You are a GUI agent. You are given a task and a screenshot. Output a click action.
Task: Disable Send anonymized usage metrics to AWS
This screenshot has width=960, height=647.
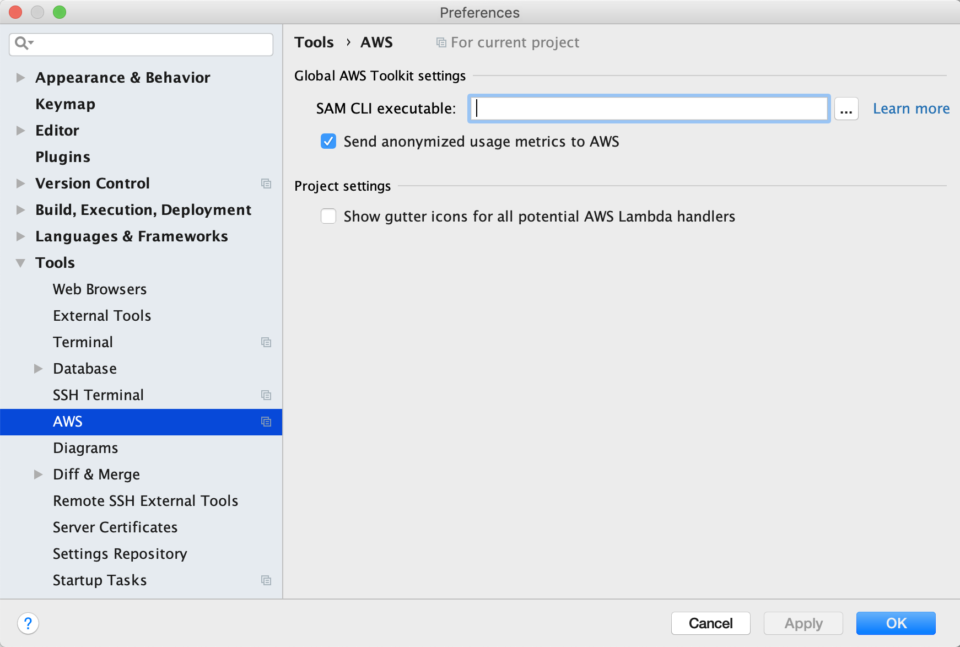[x=328, y=142]
